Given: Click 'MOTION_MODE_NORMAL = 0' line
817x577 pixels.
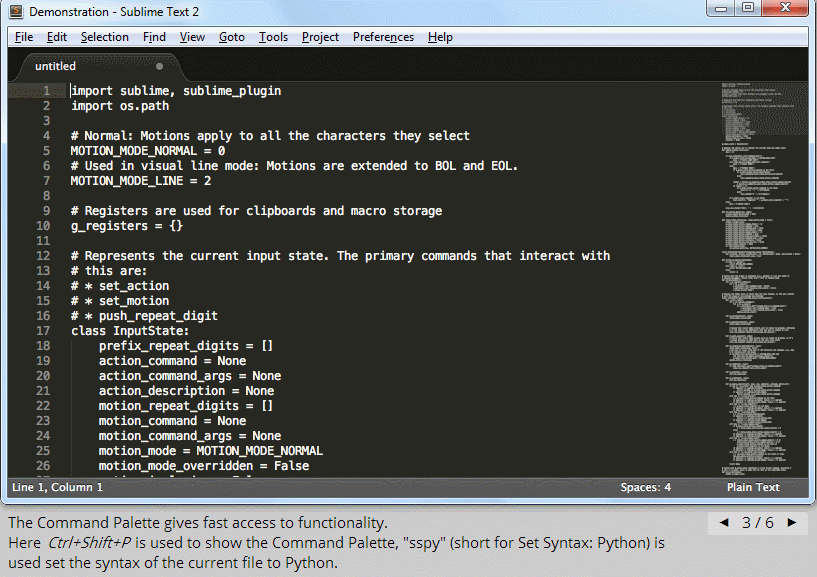Looking at the screenshot, I should pyautogui.click(x=148, y=151).
